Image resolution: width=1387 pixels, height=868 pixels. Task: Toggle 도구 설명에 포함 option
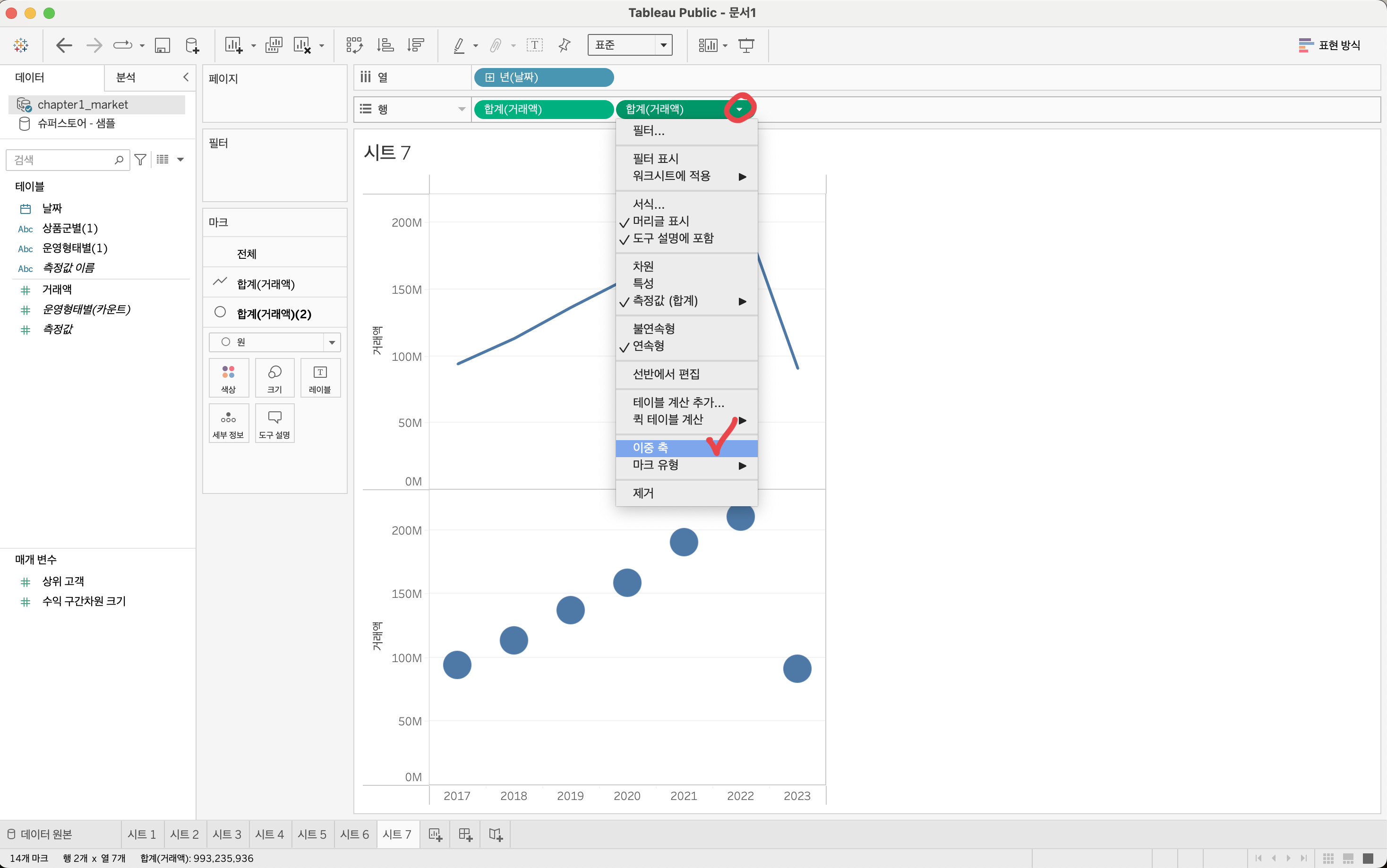673,238
